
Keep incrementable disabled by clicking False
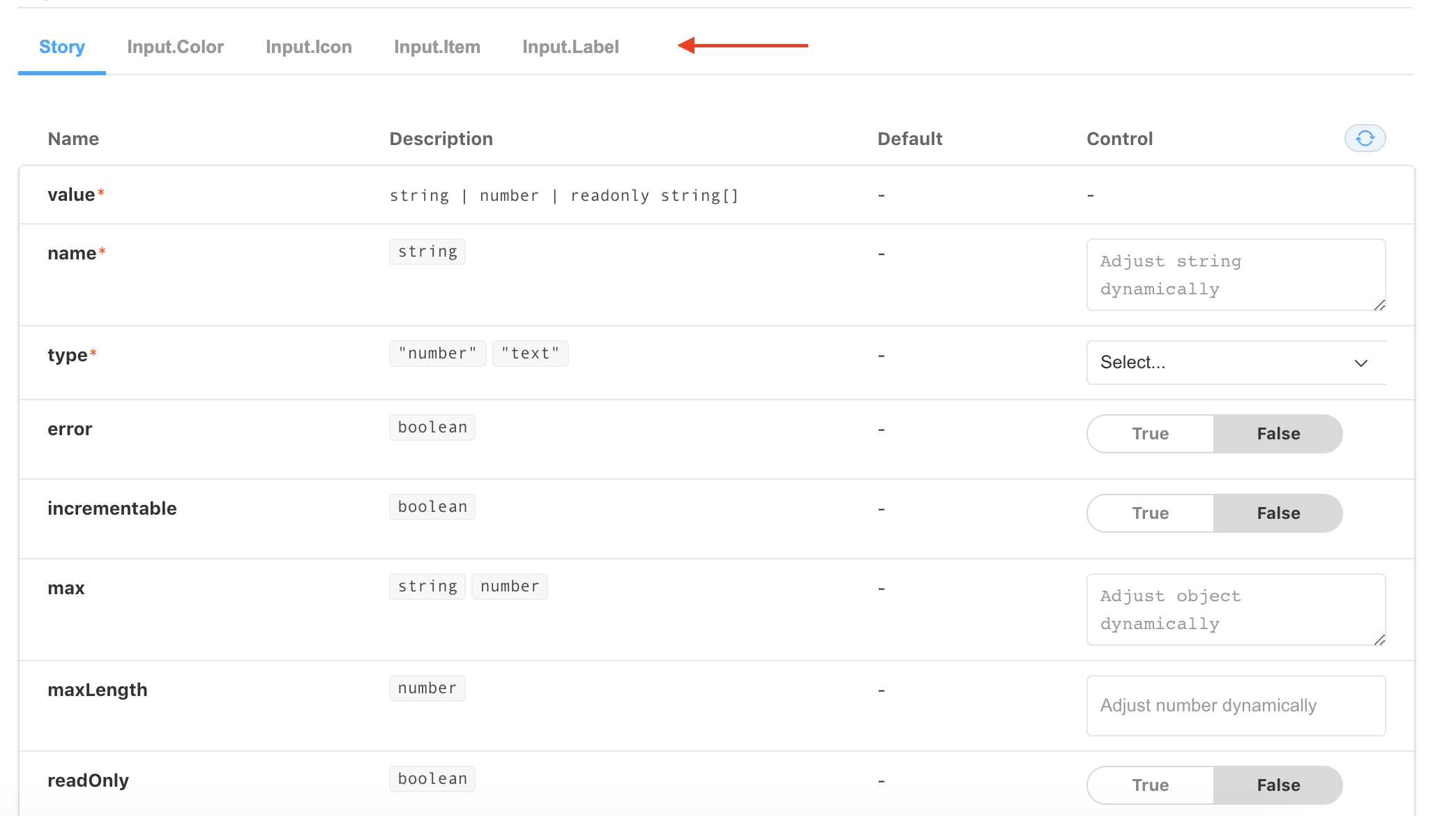point(1277,513)
